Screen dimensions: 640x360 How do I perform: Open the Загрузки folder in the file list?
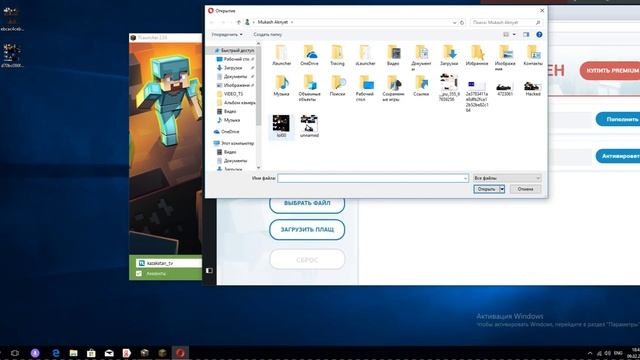449,56
